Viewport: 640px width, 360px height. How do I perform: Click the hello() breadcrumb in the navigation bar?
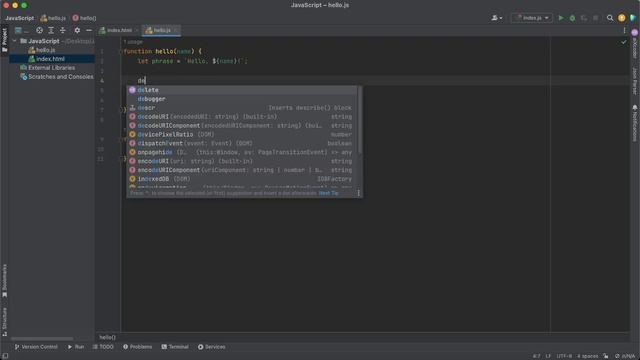coord(84,18)
